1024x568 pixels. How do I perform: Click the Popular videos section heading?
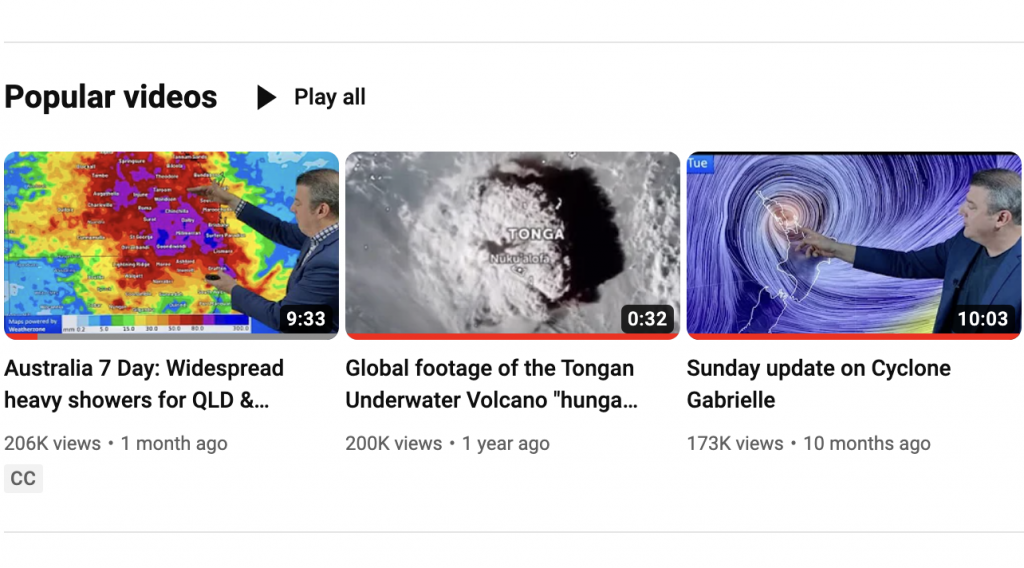(x=111, y=97)
